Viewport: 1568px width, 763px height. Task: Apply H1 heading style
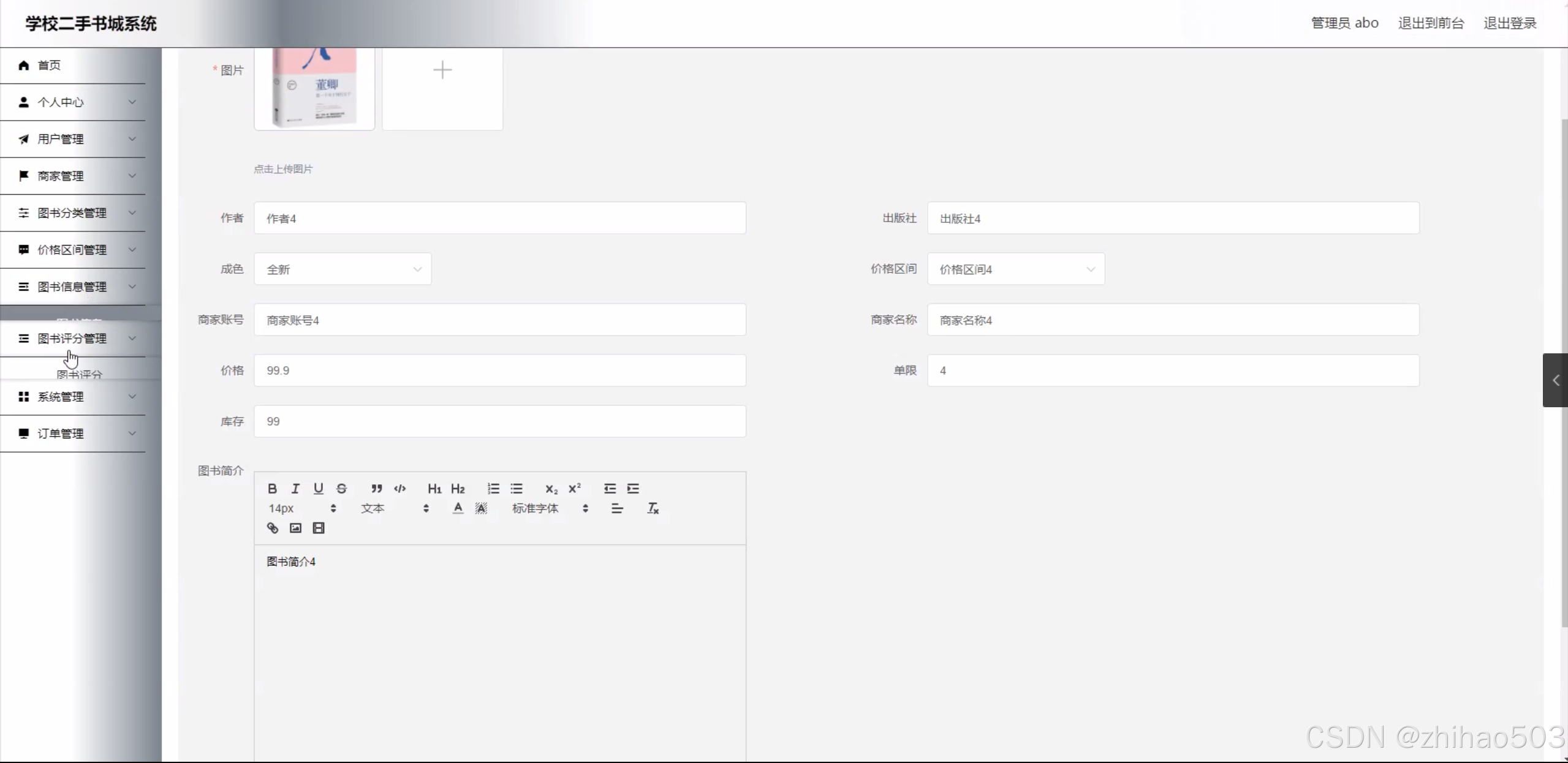(x=434, y=489)
